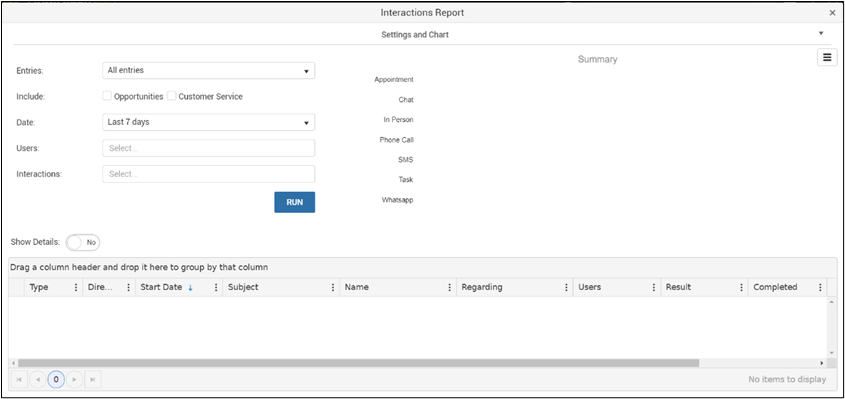The width and height of the screenshot is (845, 399).
Task: Collapse the Settings and Chart section arrow
Action: (x=821, y=33)
